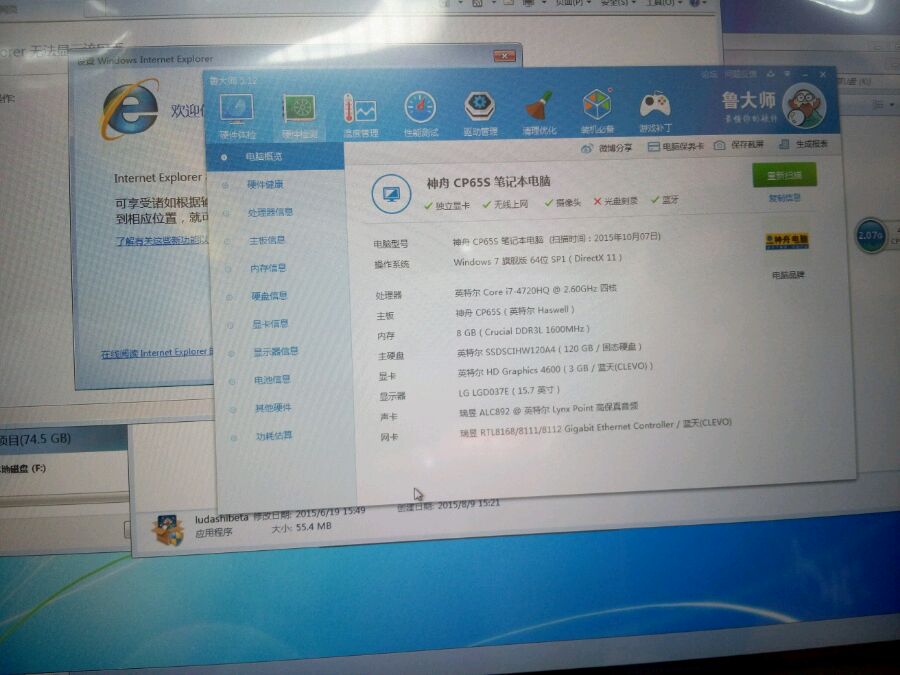Click the 摄像头 feature indicator
The image size is (900, 675).
pos(562,203)
